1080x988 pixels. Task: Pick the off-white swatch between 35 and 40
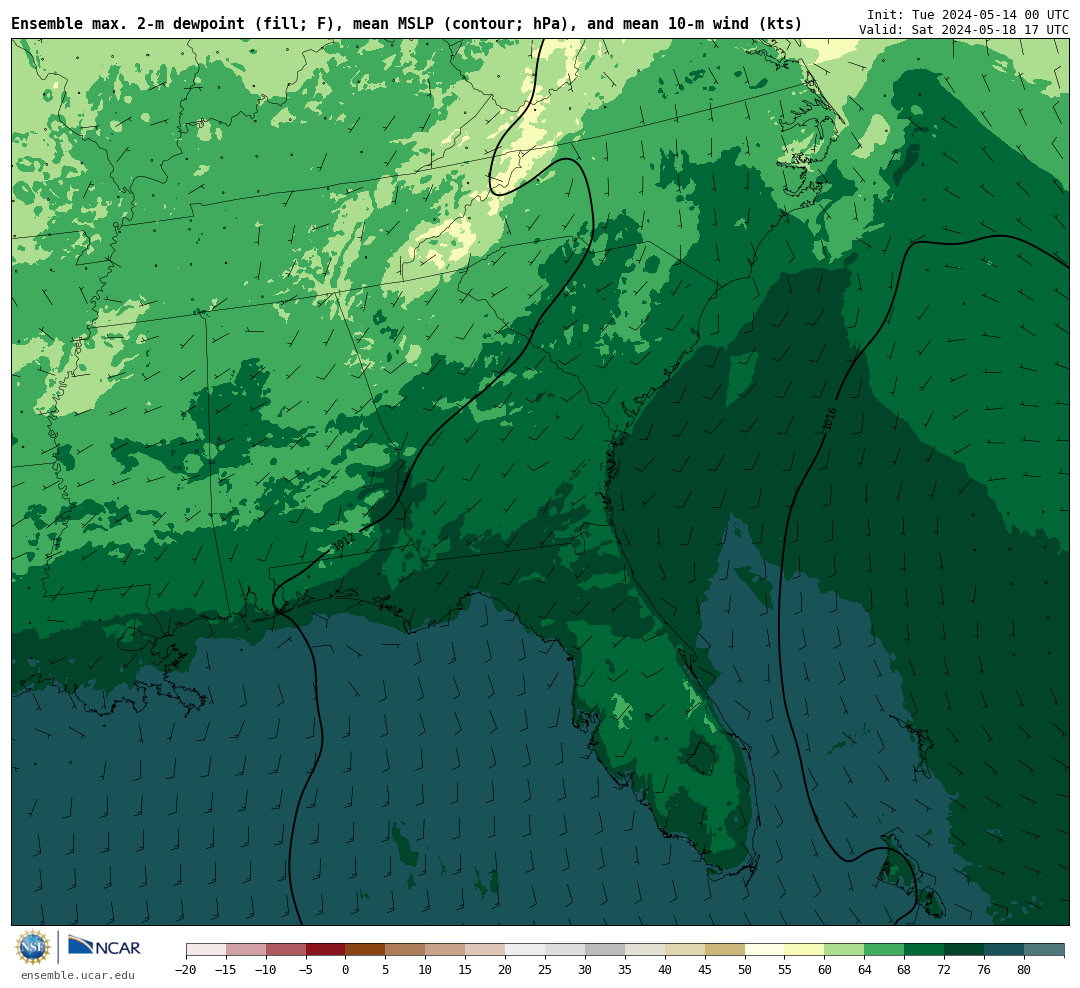click(x=645, y=951)
